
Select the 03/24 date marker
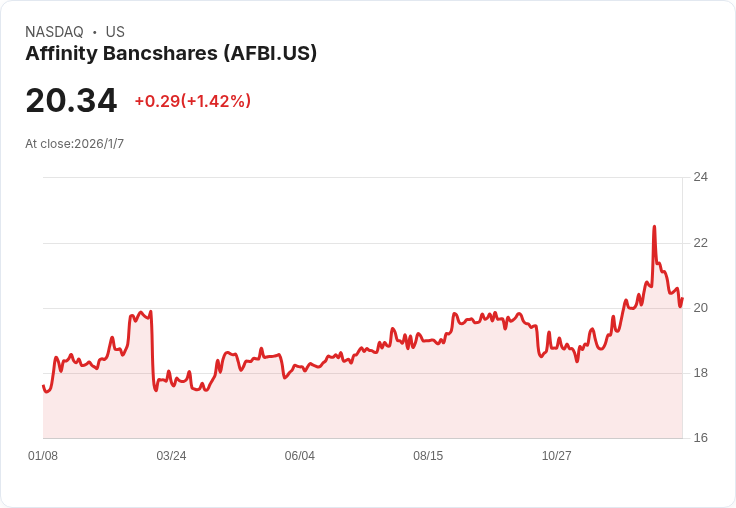click(171, 456)
